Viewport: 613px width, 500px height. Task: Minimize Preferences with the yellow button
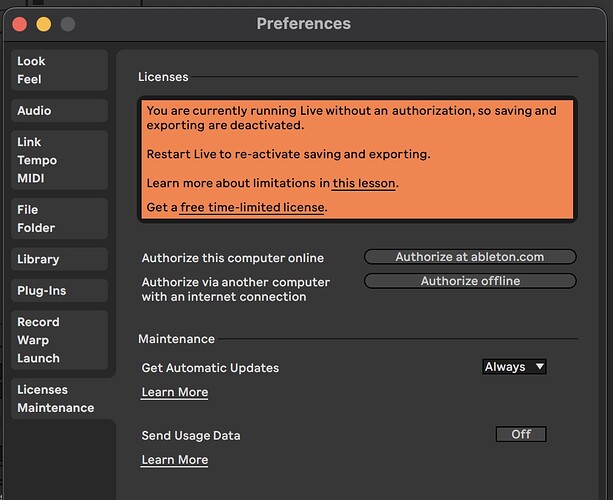click(44, 24)
